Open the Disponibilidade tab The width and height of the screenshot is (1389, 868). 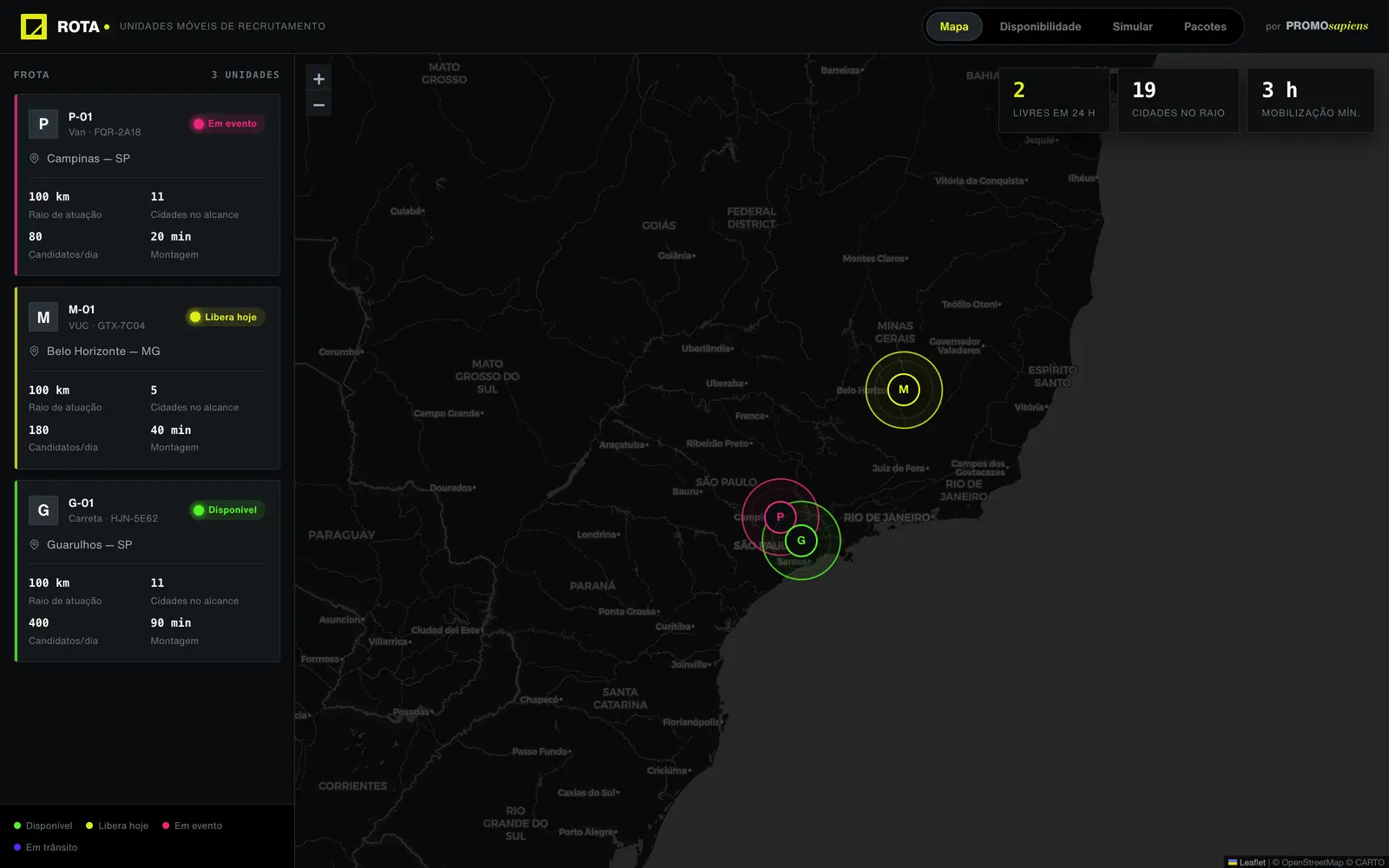tap(1040, 27)
